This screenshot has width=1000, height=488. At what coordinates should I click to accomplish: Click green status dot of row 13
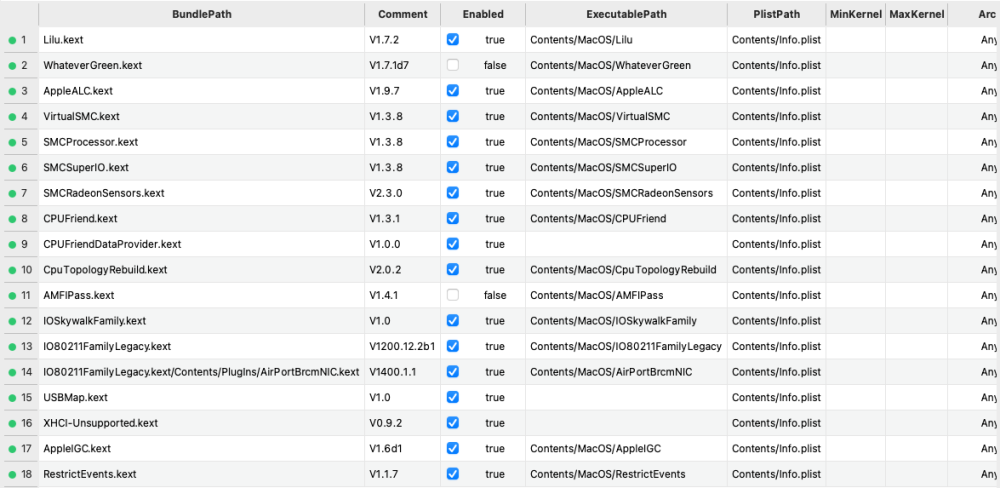click(x=11, y=346)
